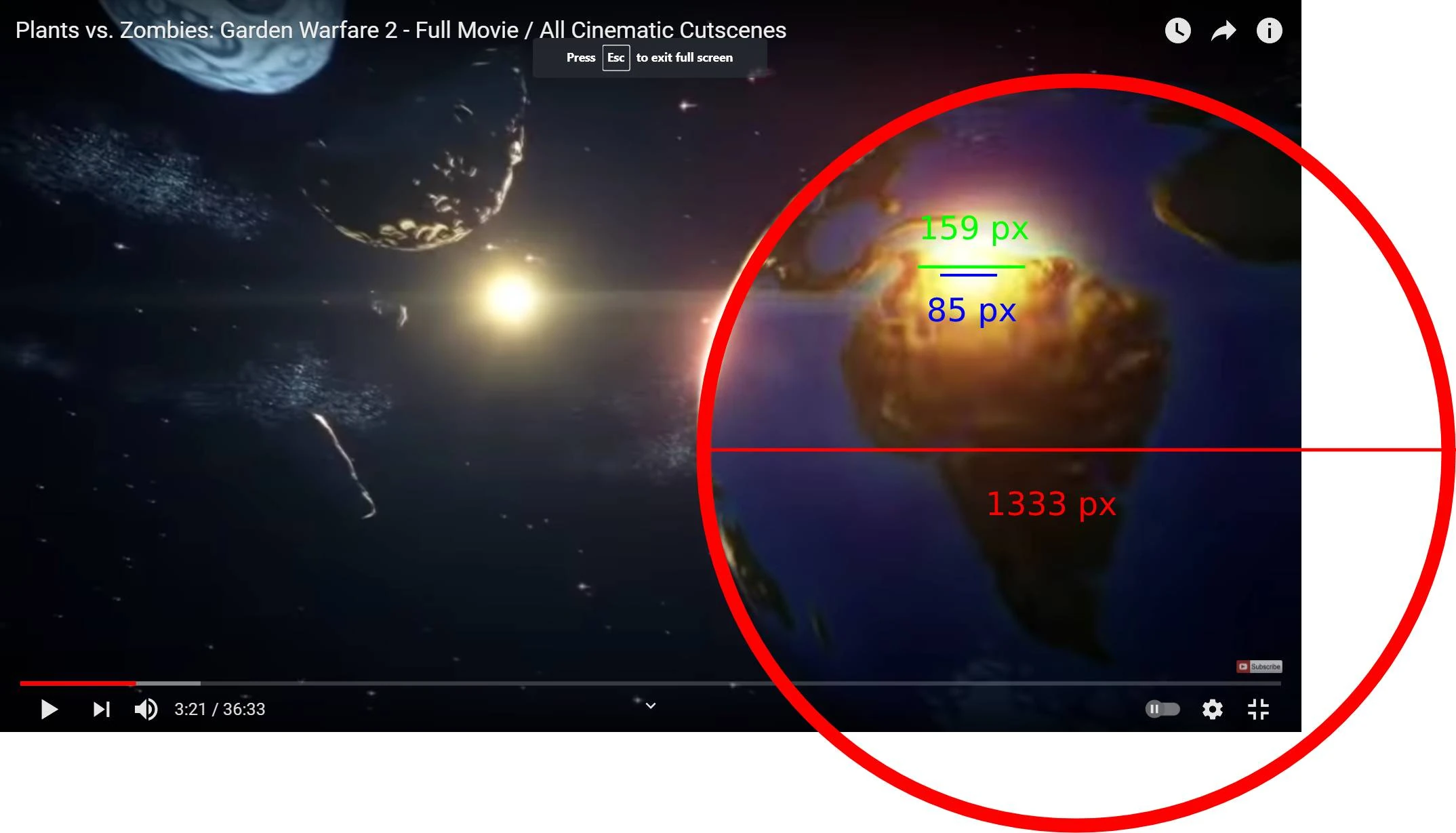
Task: Seek into the gray buffered progress segment
Action: tap(169, 683)
